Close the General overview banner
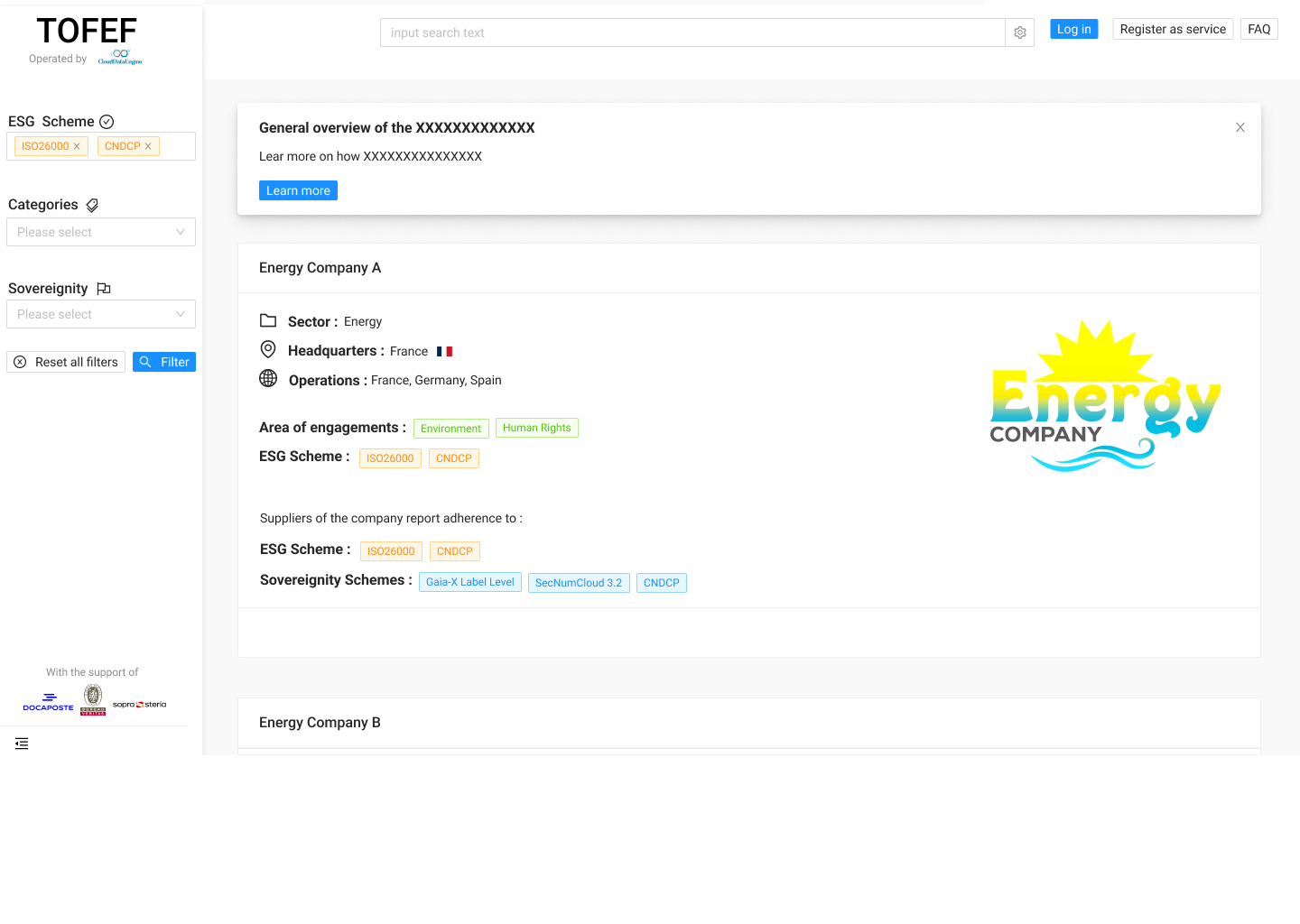The height and width of the screenshot is (924, 1300). pos(1240,127)
